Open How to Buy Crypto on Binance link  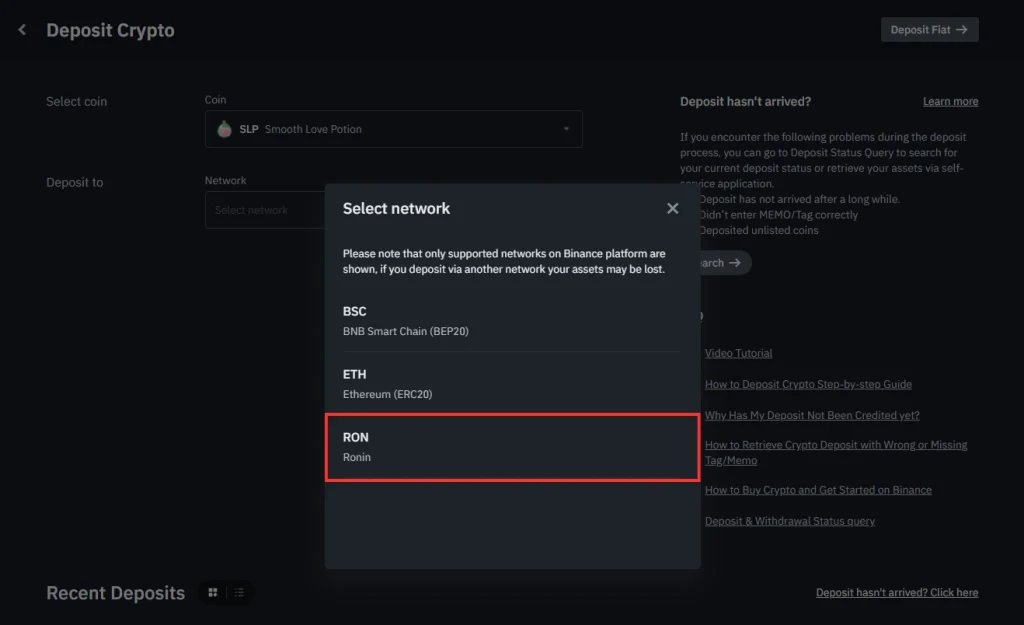[x=818, y=490]
